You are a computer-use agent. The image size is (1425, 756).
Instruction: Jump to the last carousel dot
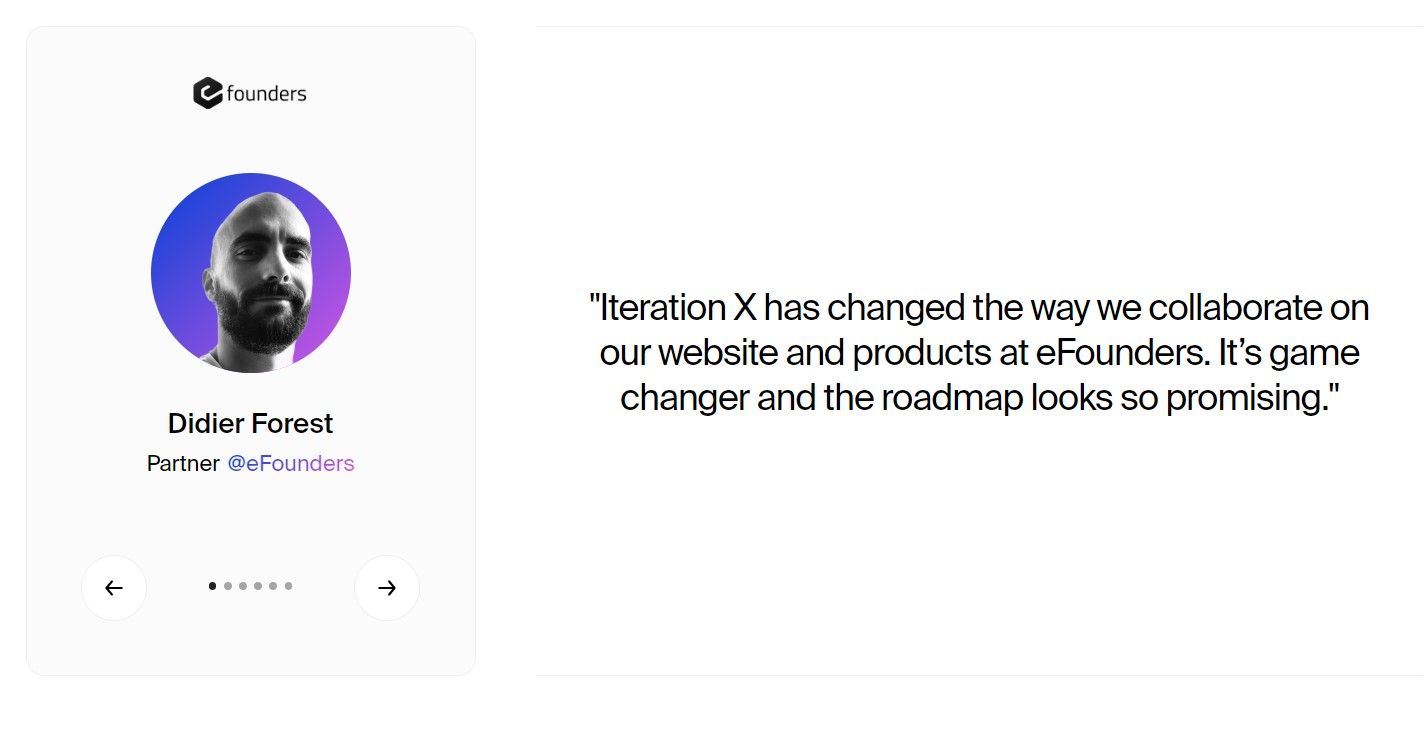(288, 586)
